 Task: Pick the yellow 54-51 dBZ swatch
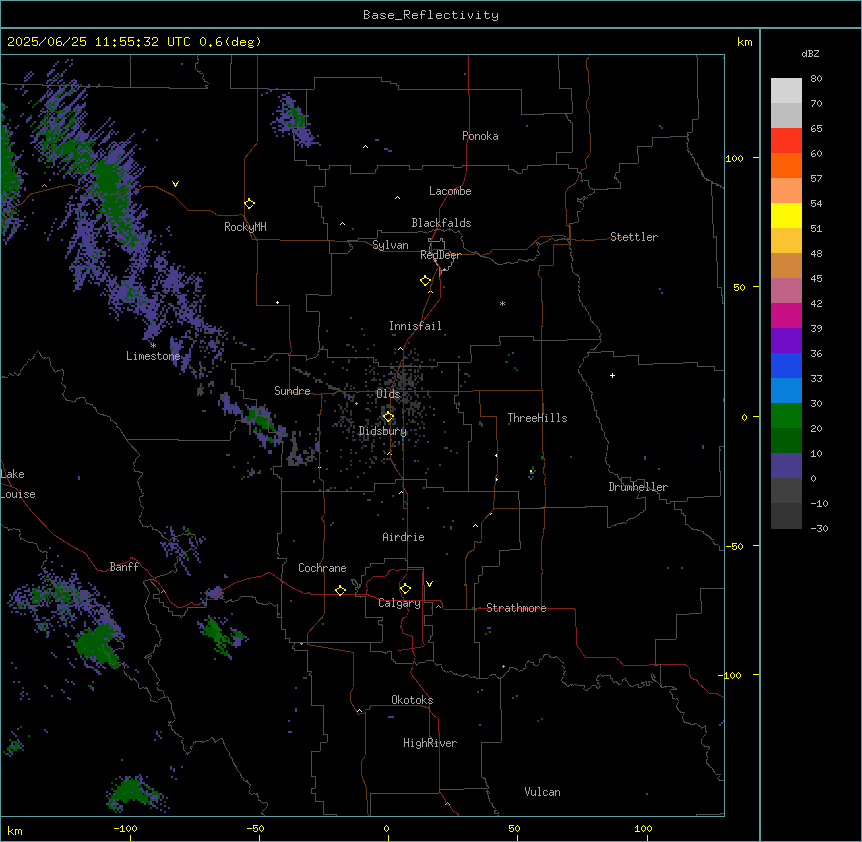[786, 215]
